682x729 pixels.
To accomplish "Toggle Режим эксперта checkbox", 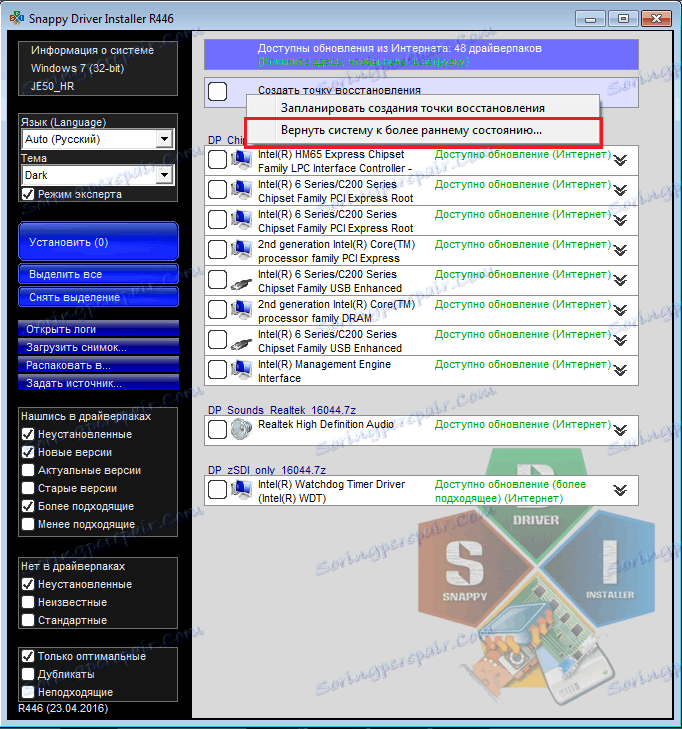I will tap(28, 194).
